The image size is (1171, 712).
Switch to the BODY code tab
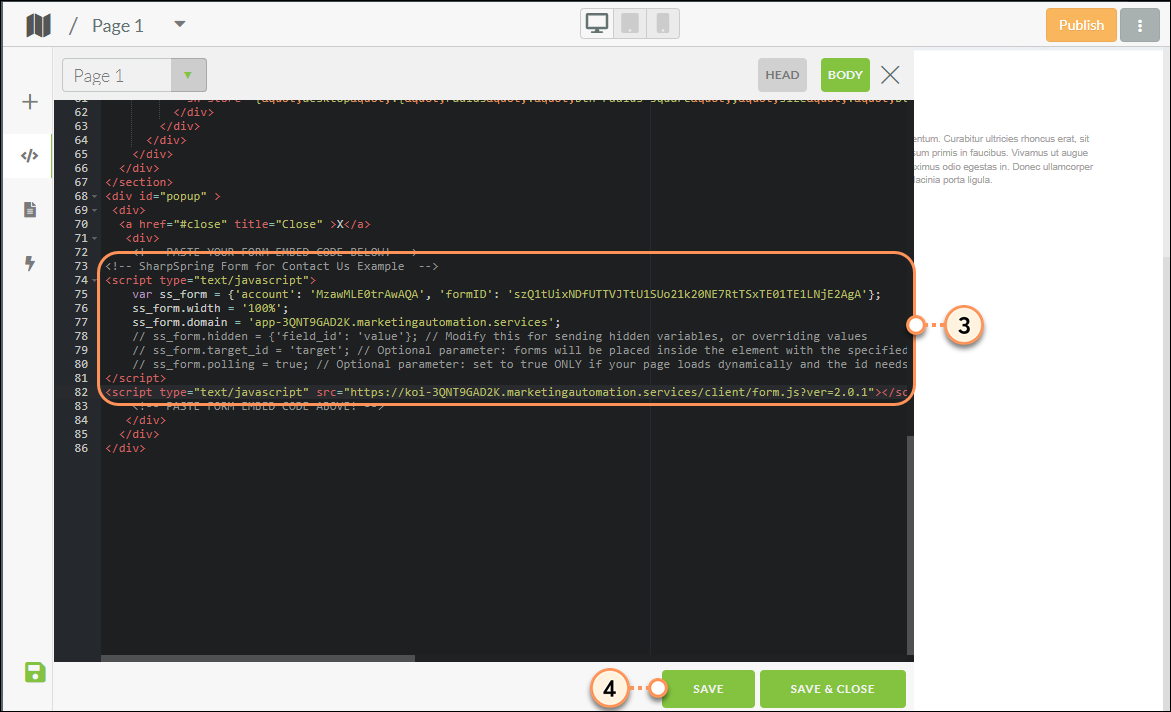[x=845, y=75]
